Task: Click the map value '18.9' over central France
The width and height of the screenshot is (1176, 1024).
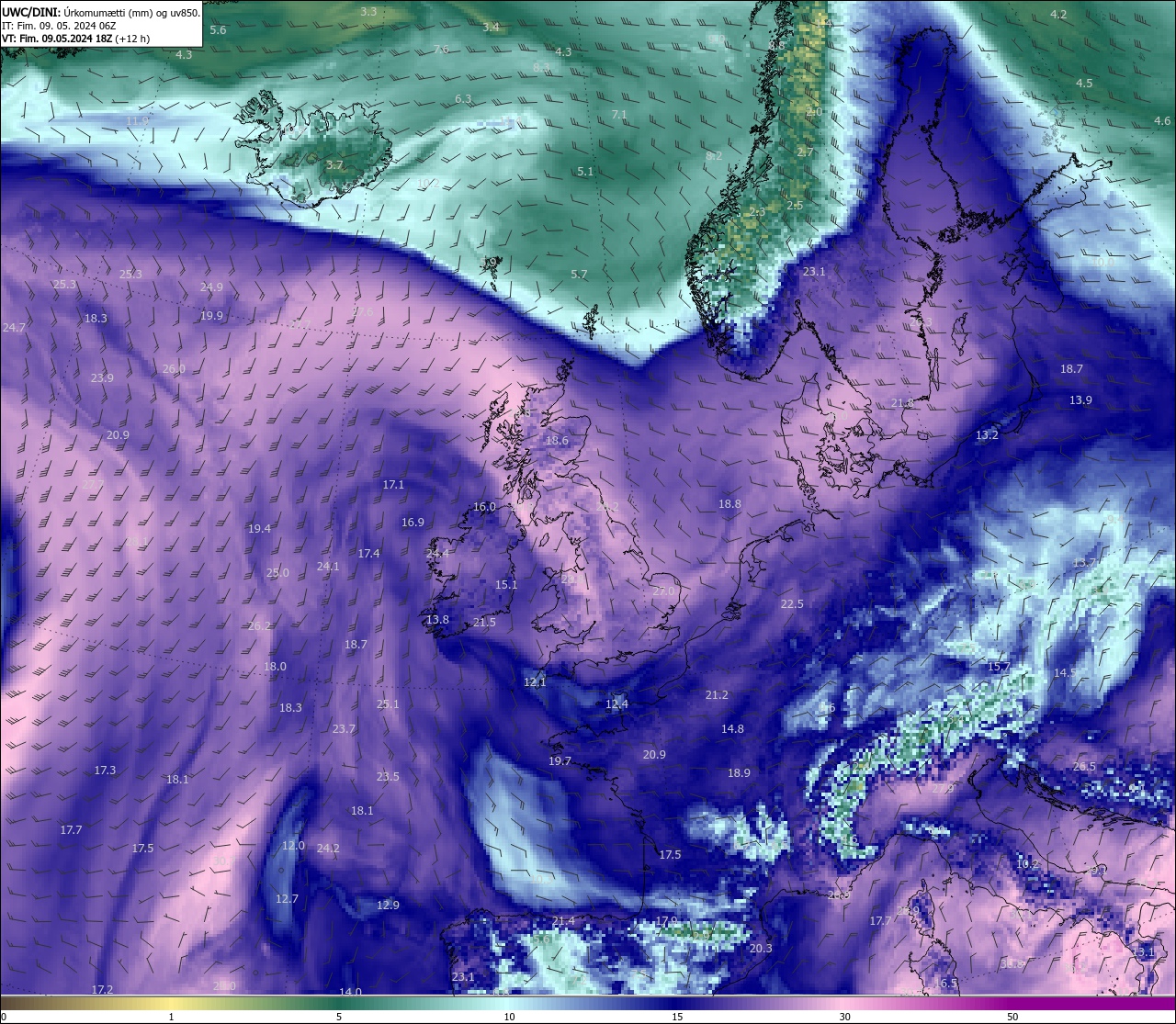Action: 739,773
